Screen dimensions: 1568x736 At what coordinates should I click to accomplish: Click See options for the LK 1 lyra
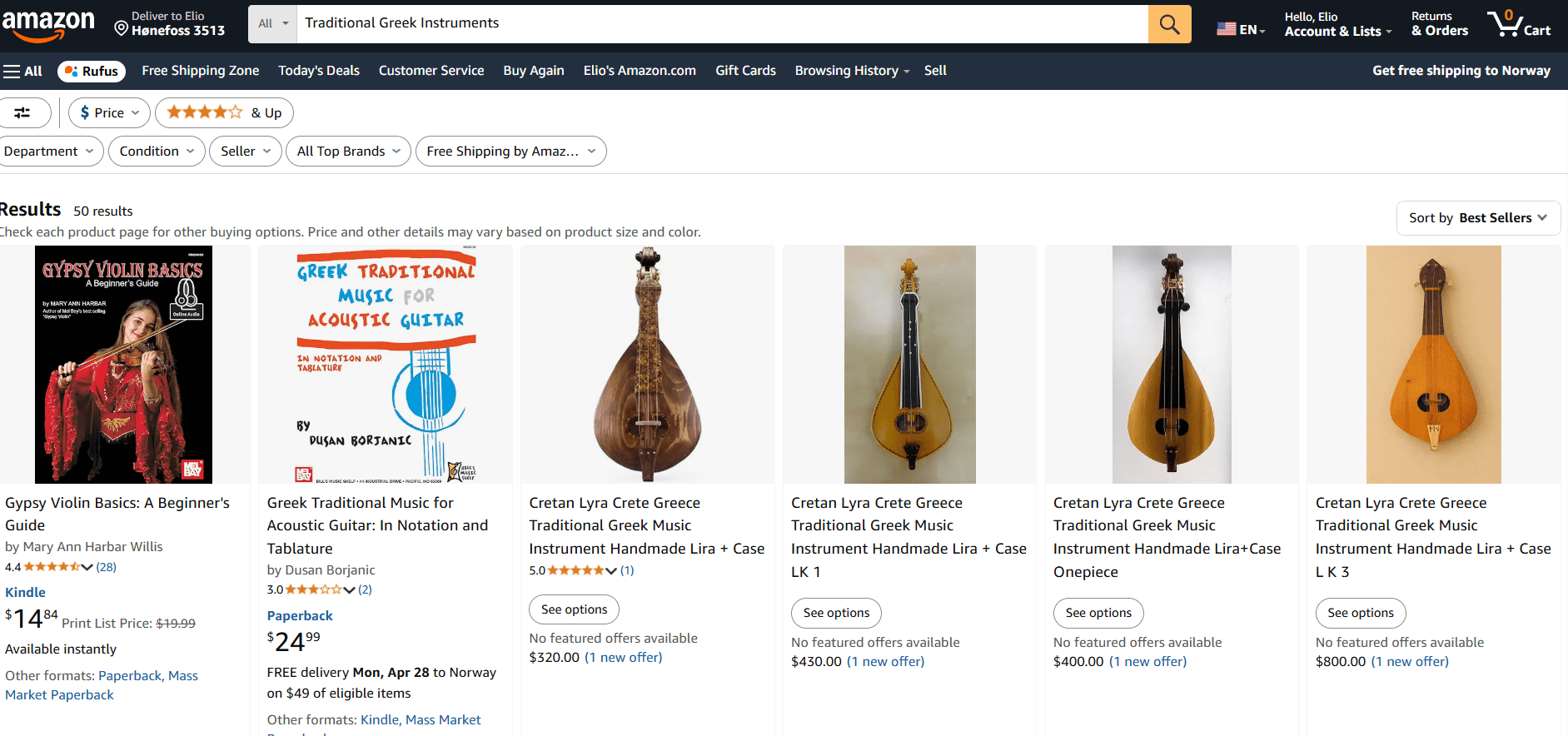pos(835,613)
